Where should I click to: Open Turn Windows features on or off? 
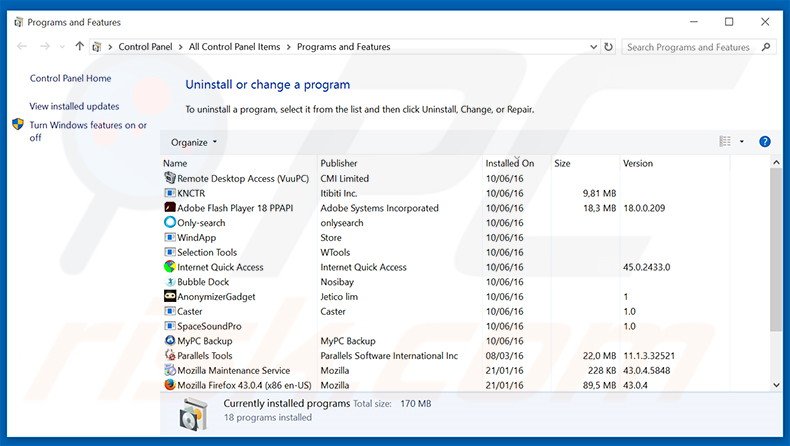[88, 131]
